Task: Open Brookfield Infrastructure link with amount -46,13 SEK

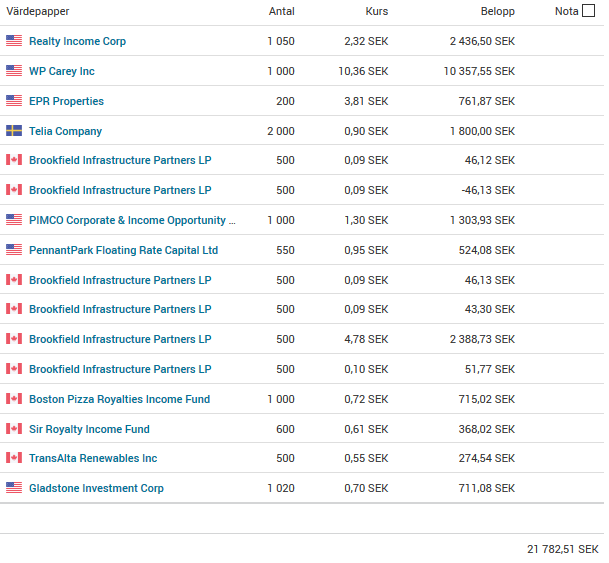Action: 120,190
